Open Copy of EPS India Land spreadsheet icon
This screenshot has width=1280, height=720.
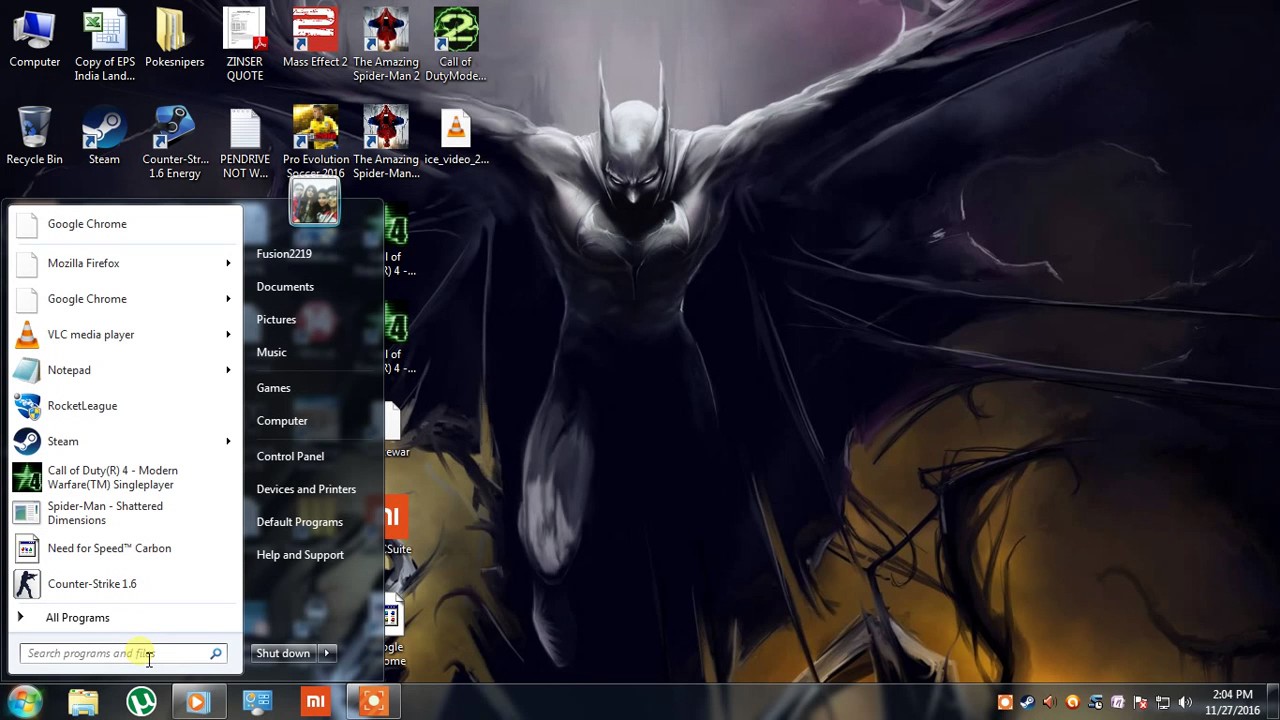[x=105, y=45]
